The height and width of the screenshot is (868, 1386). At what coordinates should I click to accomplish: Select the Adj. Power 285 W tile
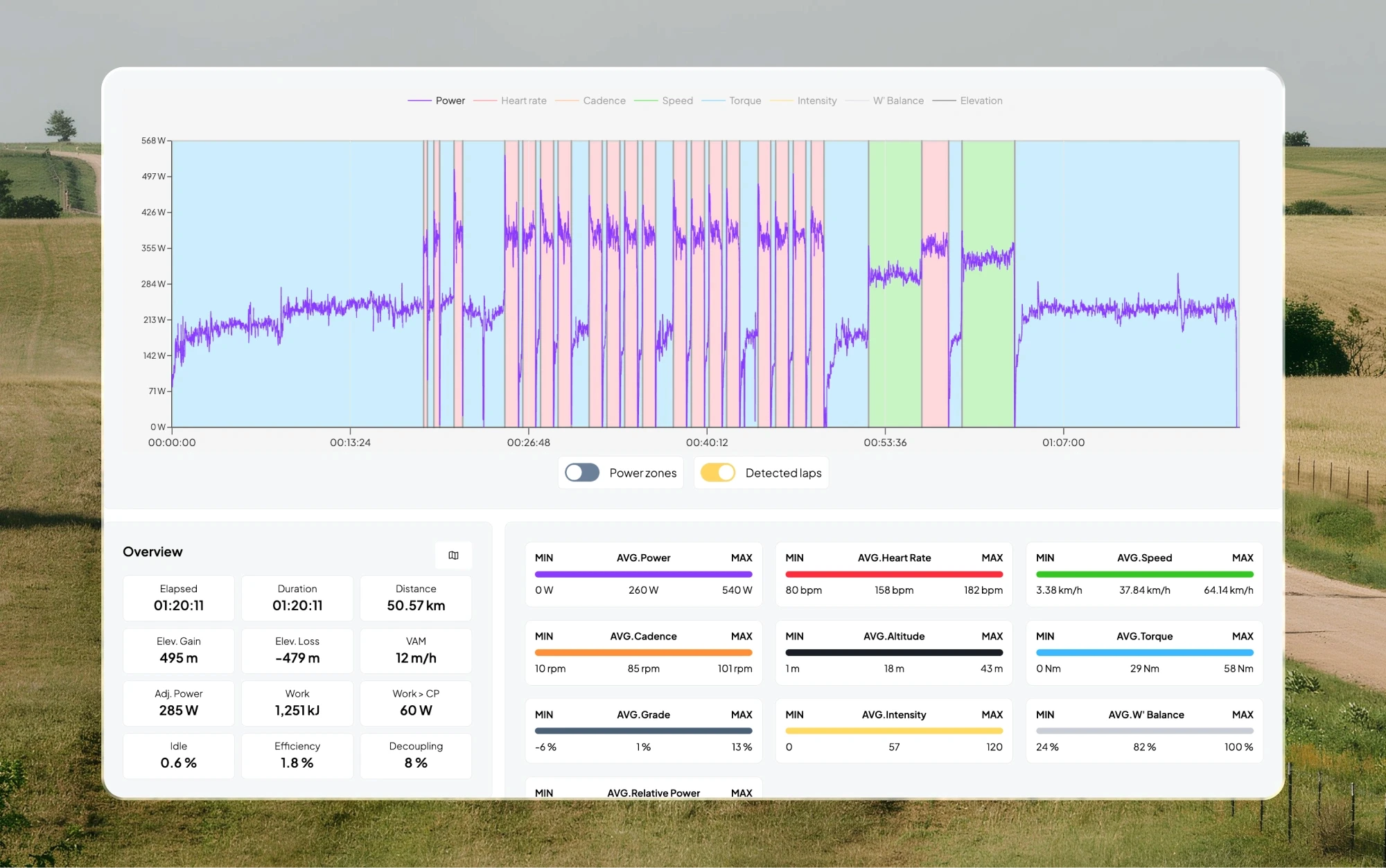[179, 703]
